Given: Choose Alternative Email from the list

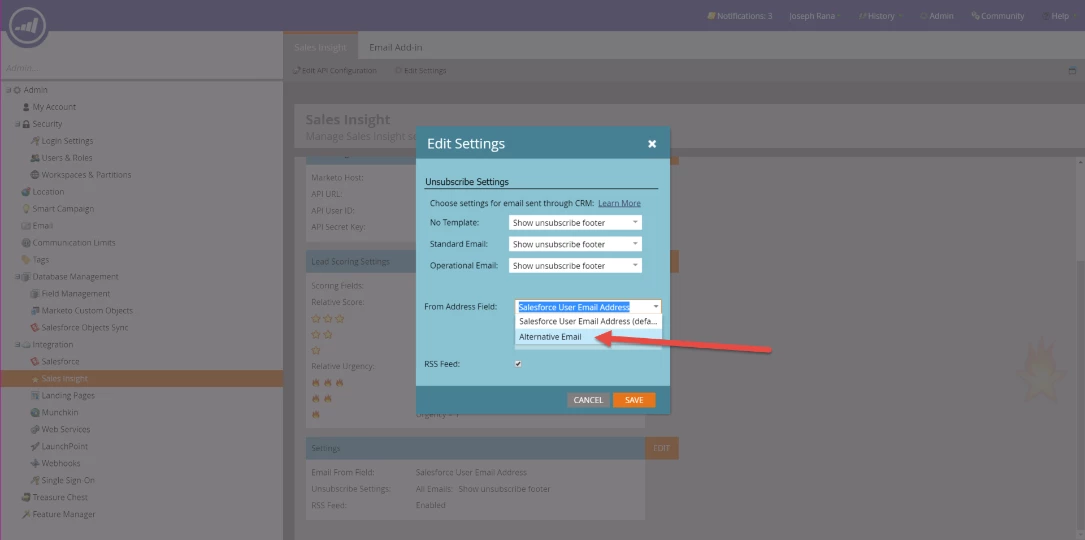Looking at the screenshot, I should click(x=588, y=337).
